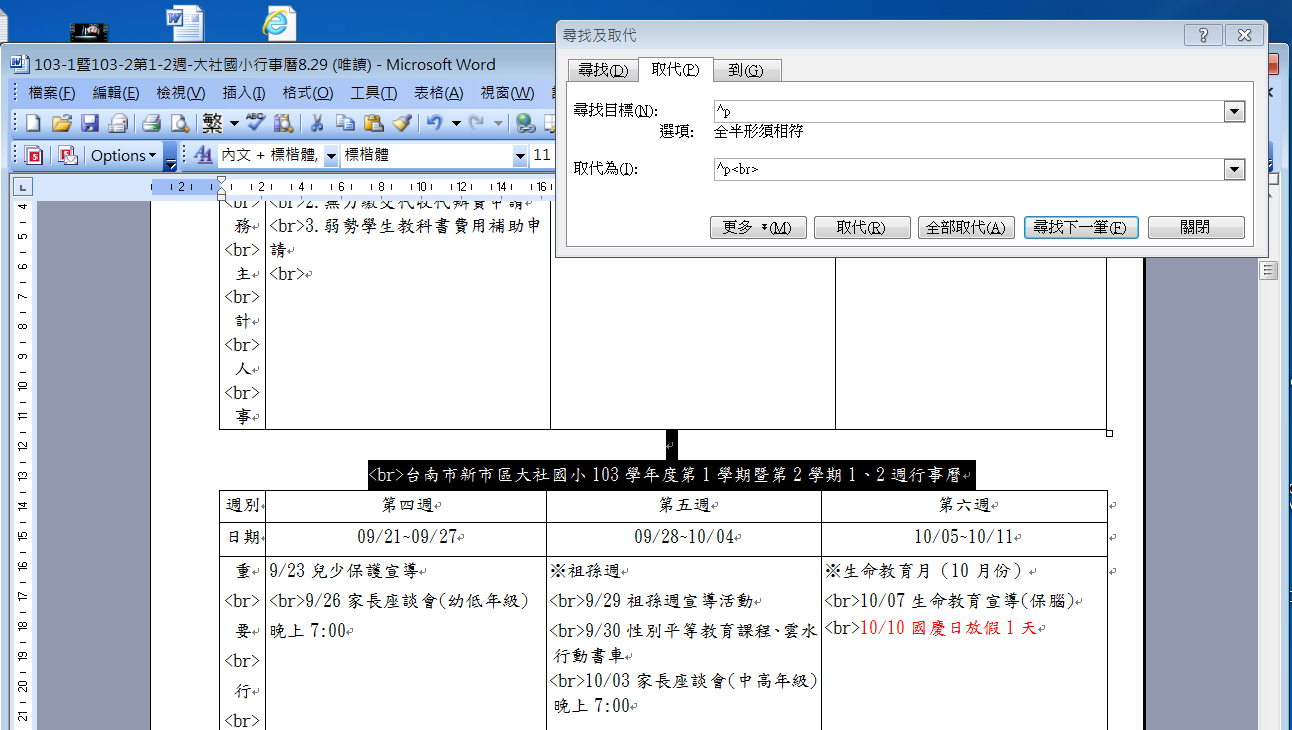Click the 繁 Chinese conversion icon

[212, 124]
